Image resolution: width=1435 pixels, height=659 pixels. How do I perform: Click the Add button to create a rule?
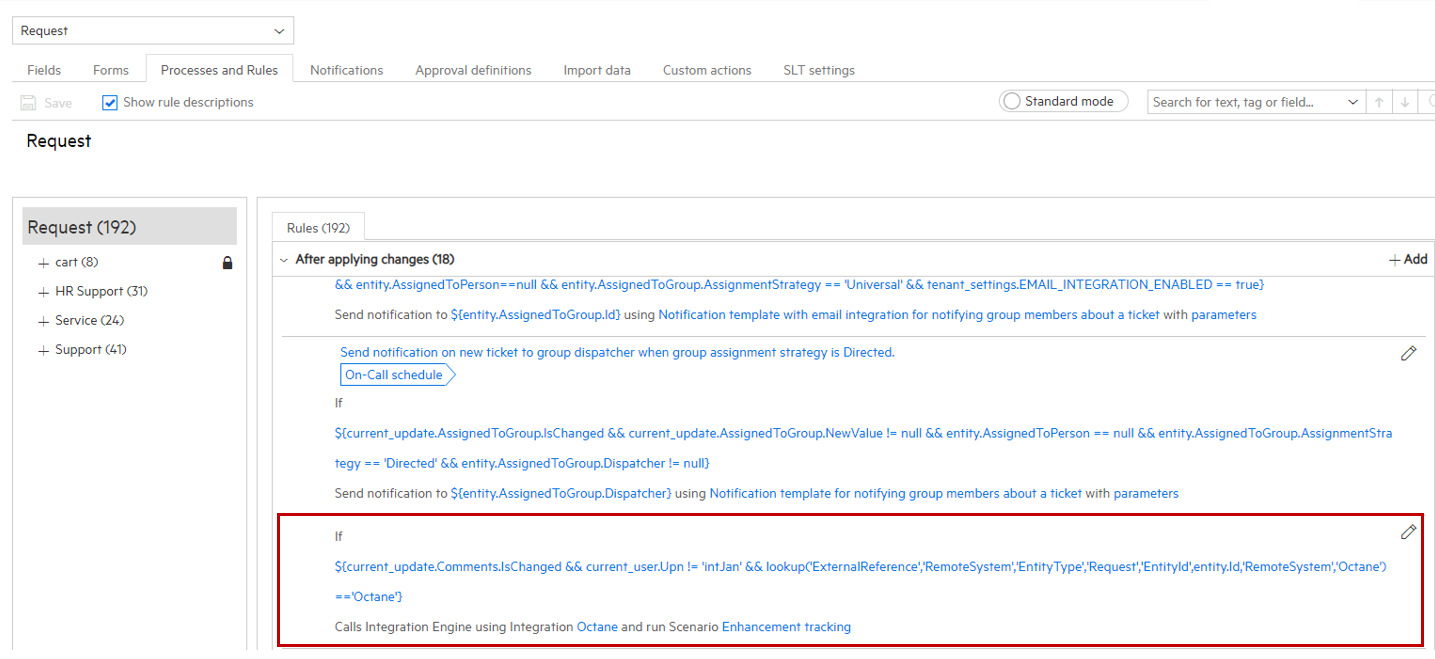tap(1408, 258)
